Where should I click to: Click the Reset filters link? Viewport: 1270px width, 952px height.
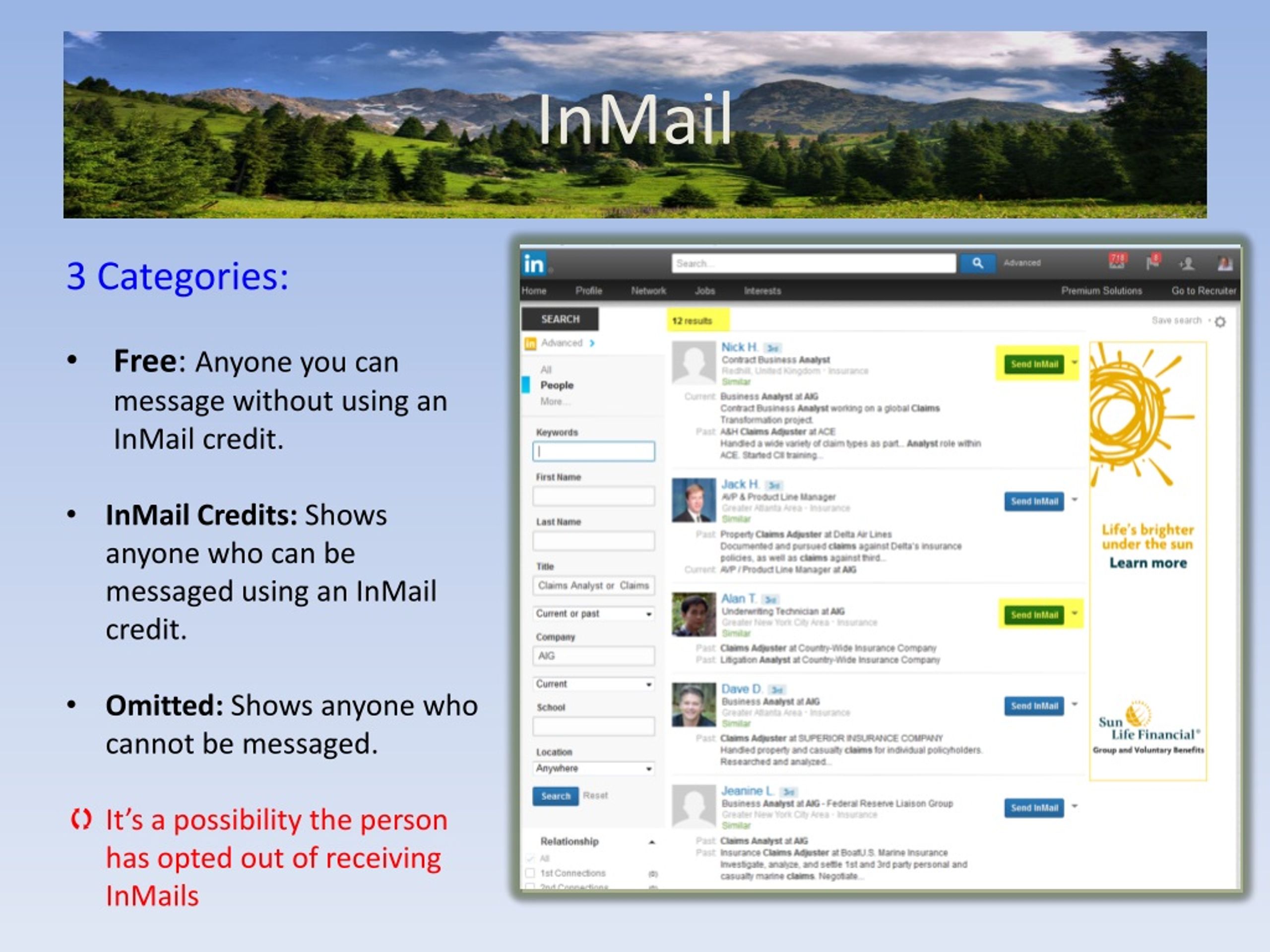click(x=595, y=795)
